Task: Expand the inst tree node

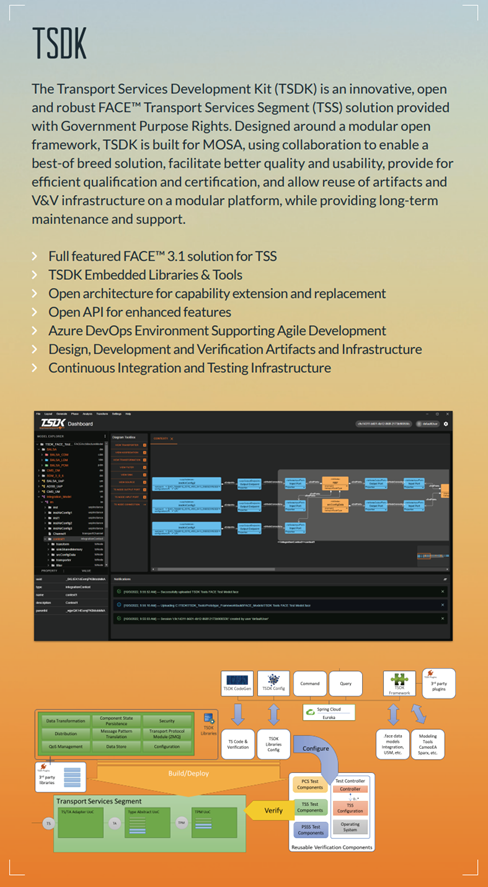Action: coord(45,507)
